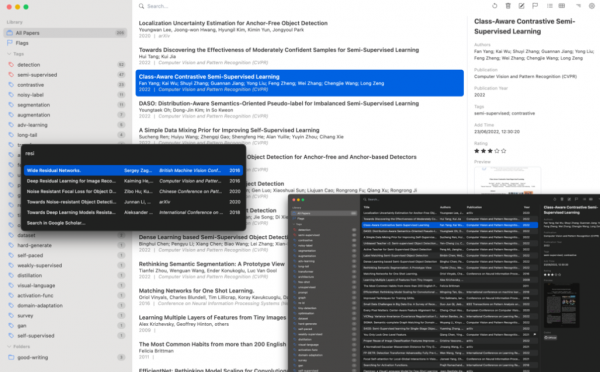
Task: Set rating to fourth star
Action: 497,151
